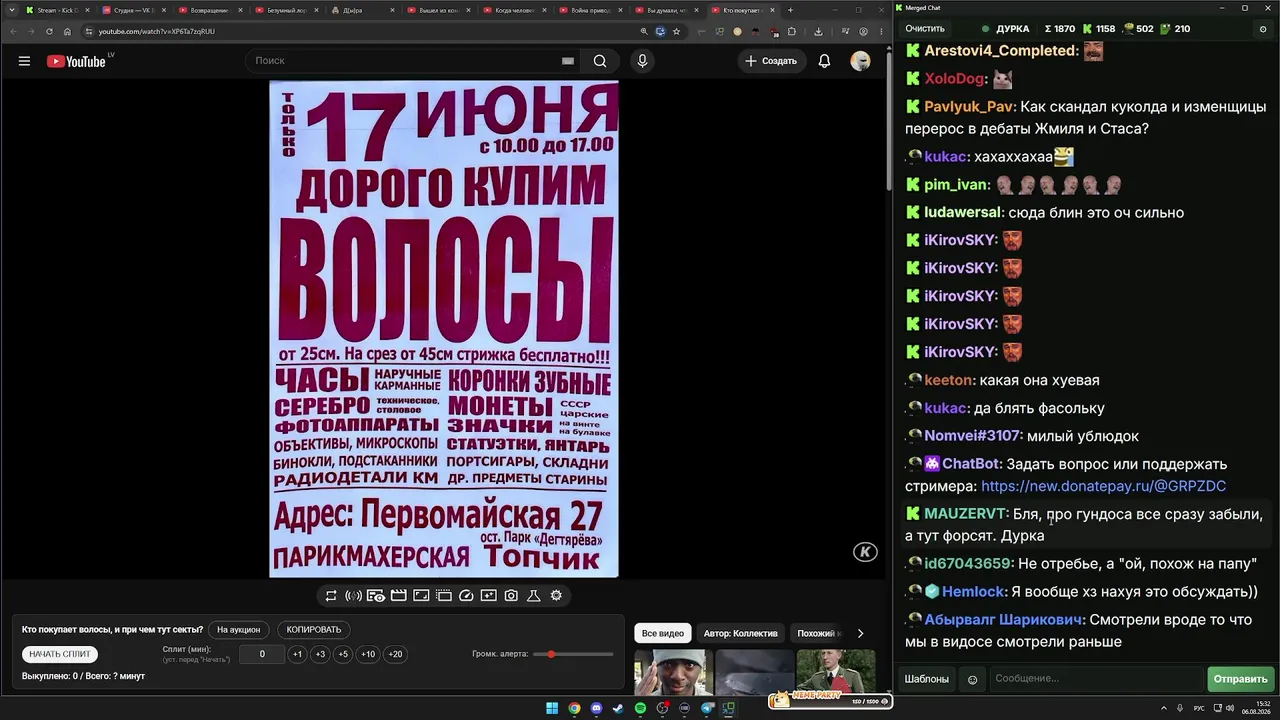Add +10 minutes to the split
1280x720 pixels.
click(368, 654)
